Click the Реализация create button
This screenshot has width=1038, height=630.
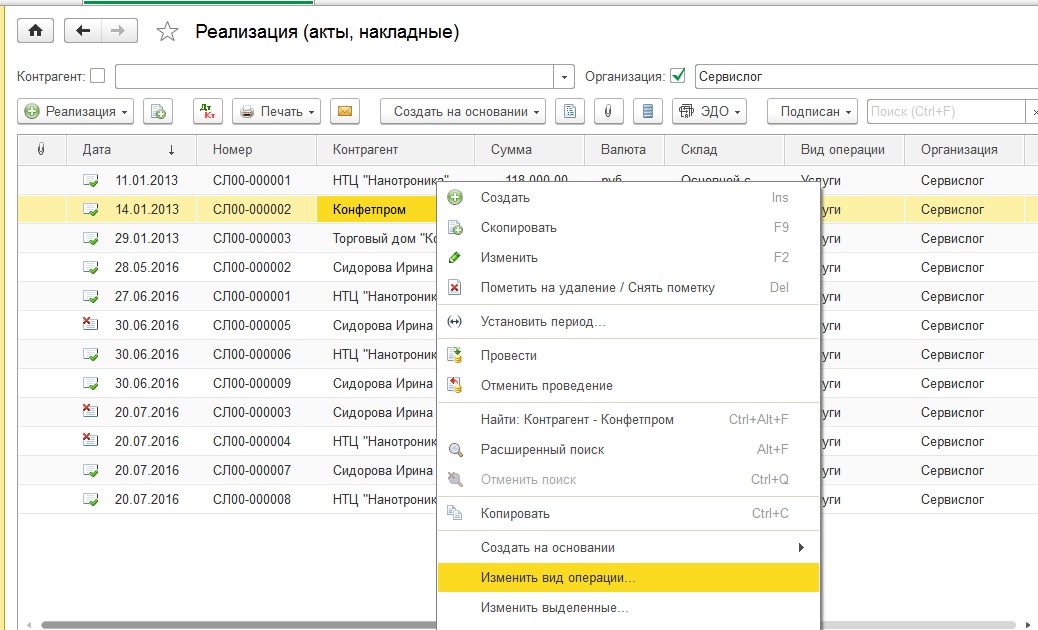(x=76, y=111)
